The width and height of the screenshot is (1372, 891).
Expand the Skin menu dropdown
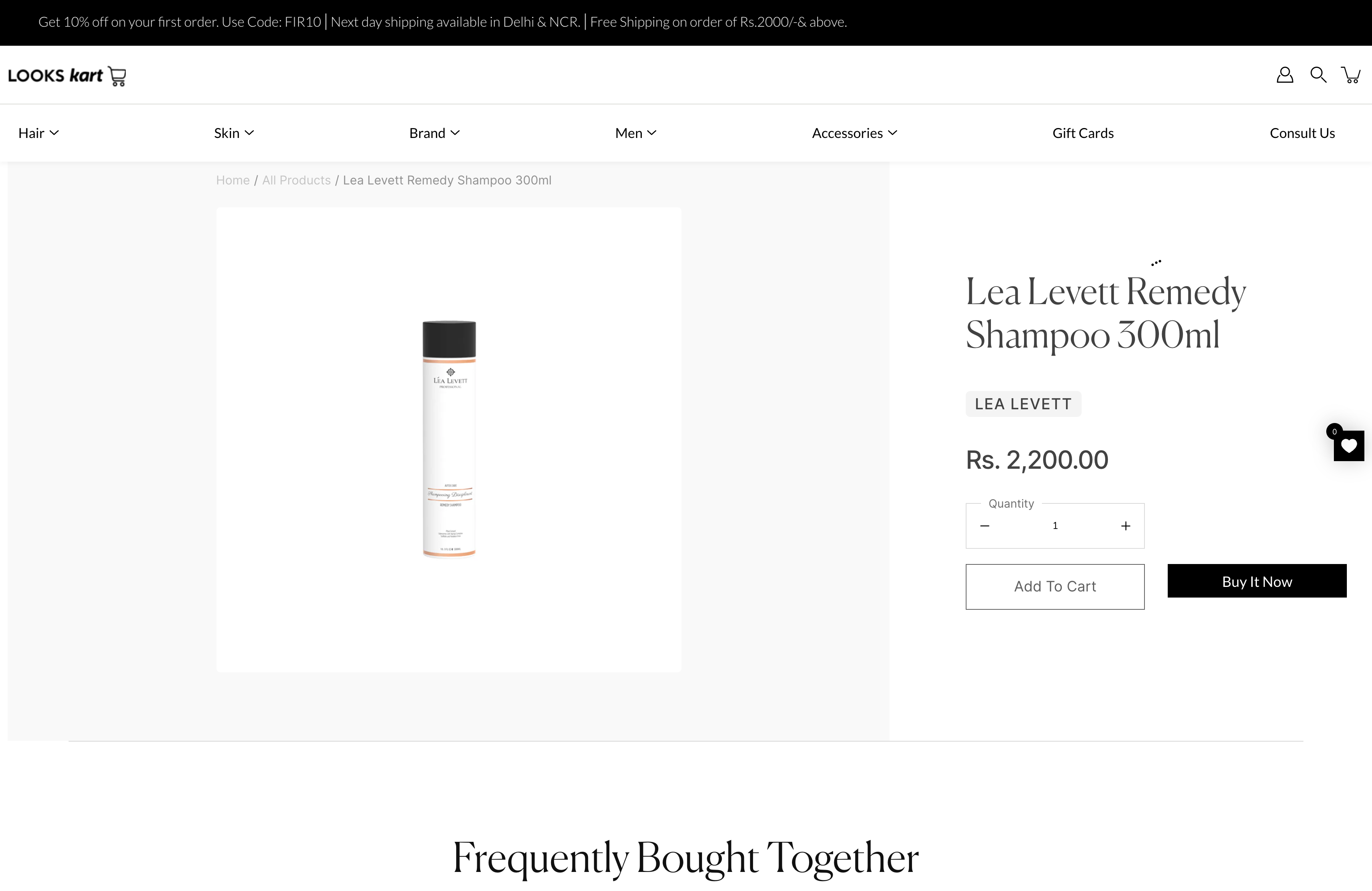(234, 133)
